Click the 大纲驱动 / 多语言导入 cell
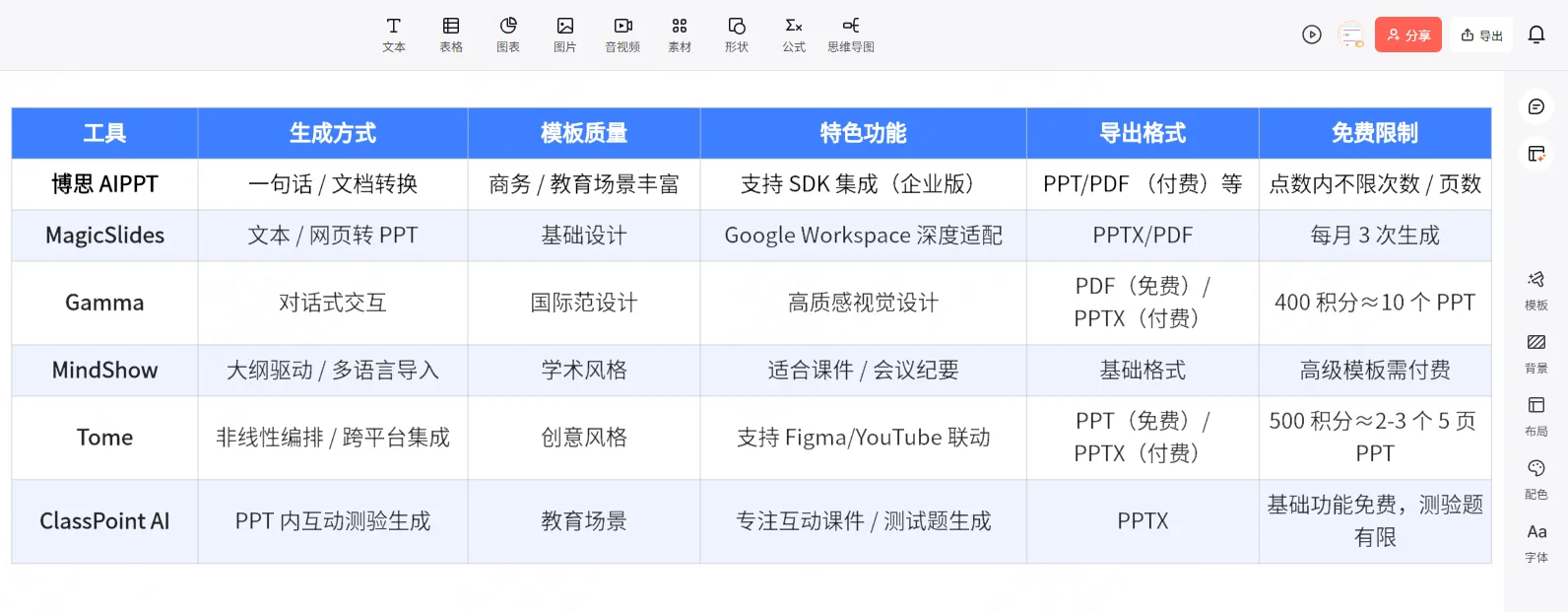Screen dimensions: 1568x612 tap(333, 371)
